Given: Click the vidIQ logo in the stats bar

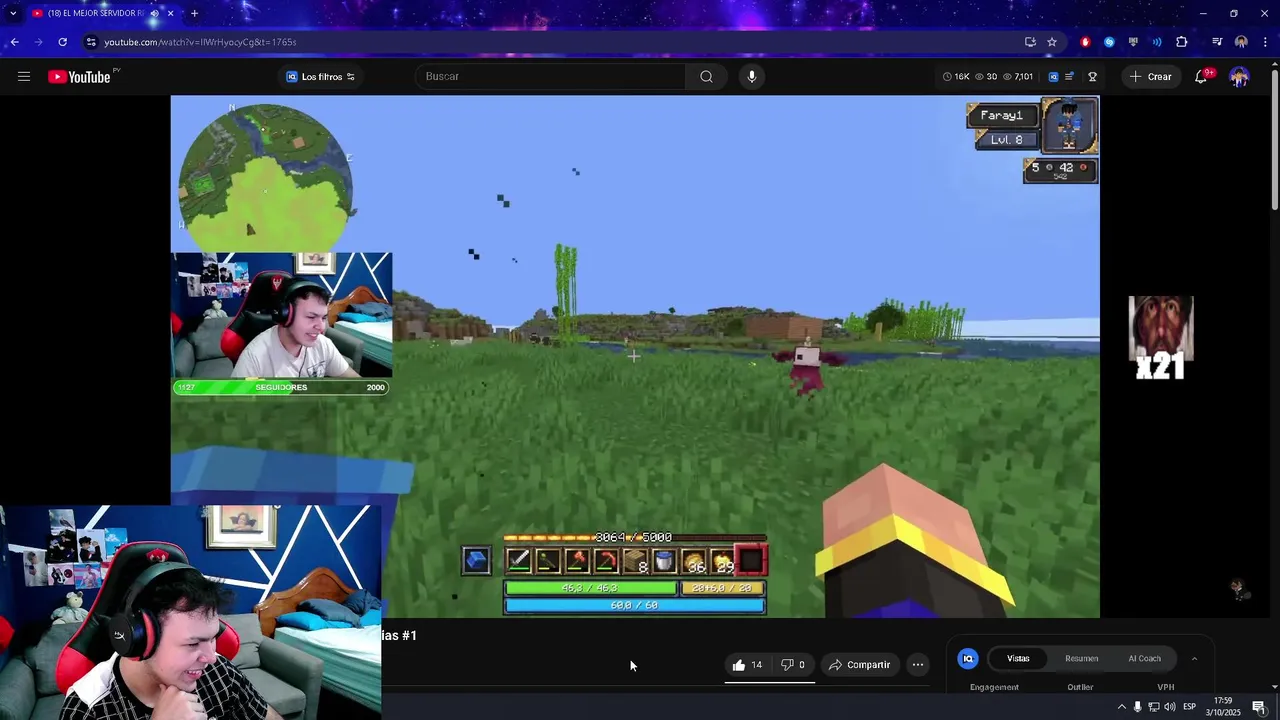Looking at the screenshot, I should (x=1053, y=77).
